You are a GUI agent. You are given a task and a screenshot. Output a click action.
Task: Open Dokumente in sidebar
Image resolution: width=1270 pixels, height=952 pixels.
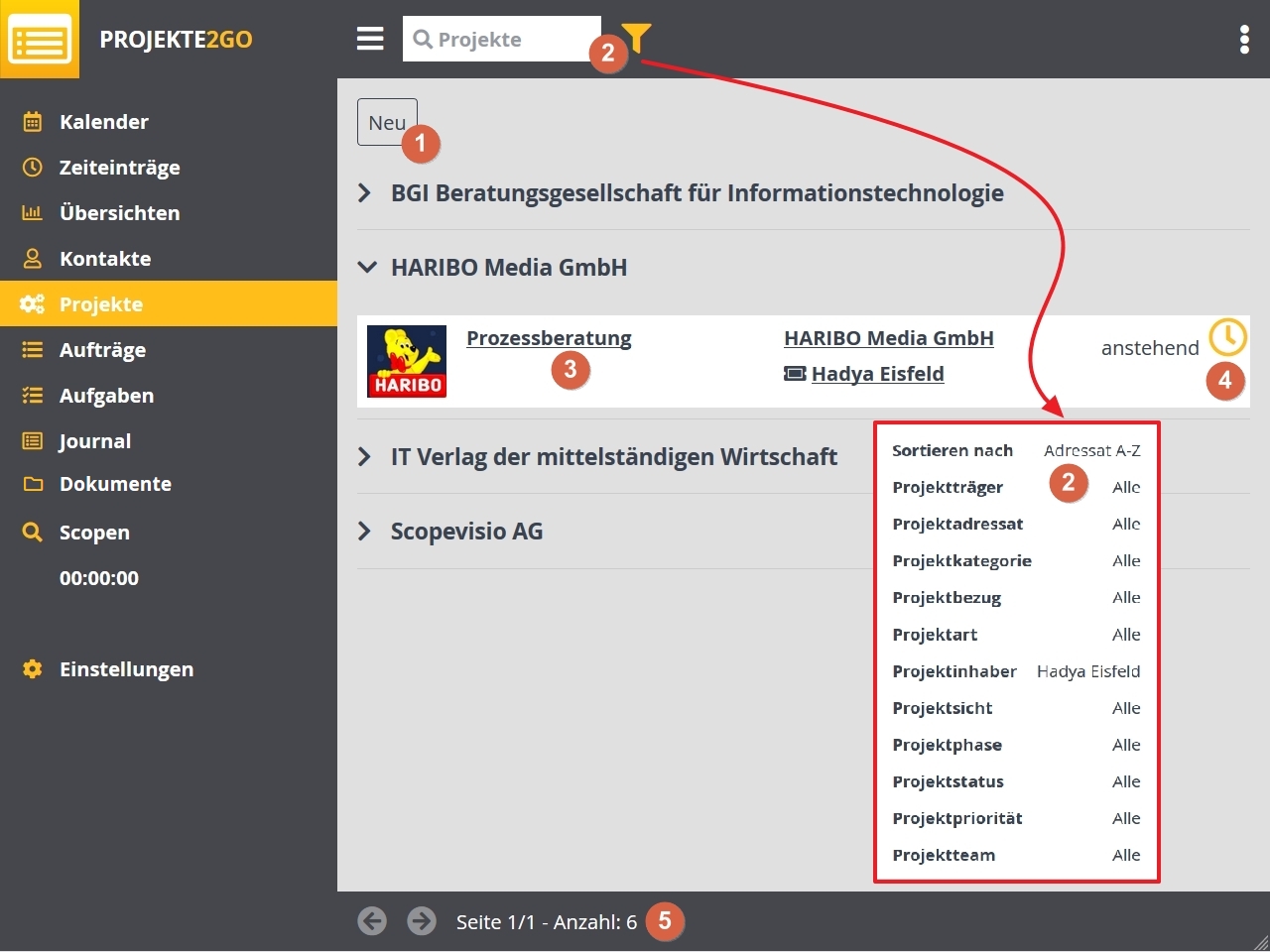click(169, 484)
